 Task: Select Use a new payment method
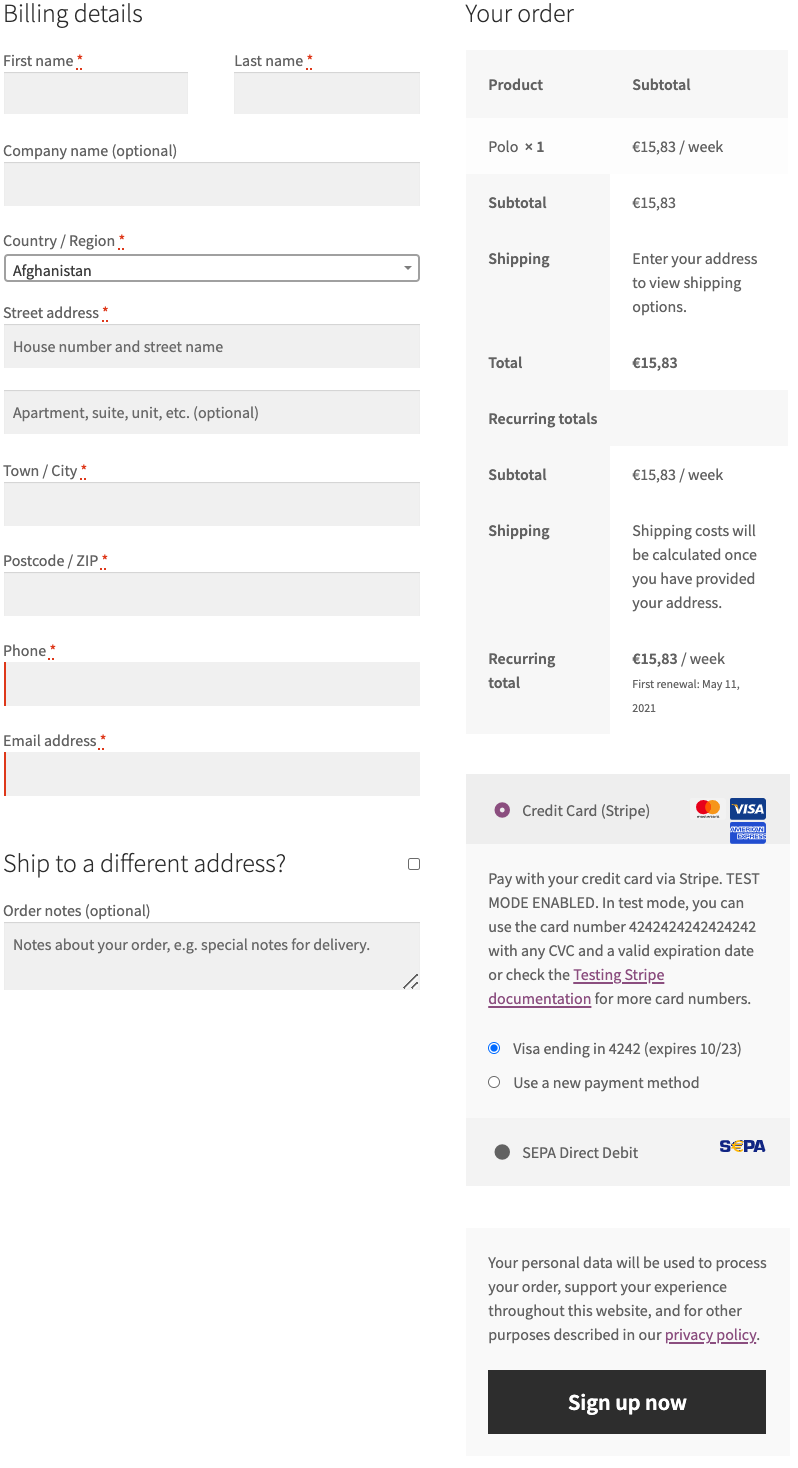494,1082
